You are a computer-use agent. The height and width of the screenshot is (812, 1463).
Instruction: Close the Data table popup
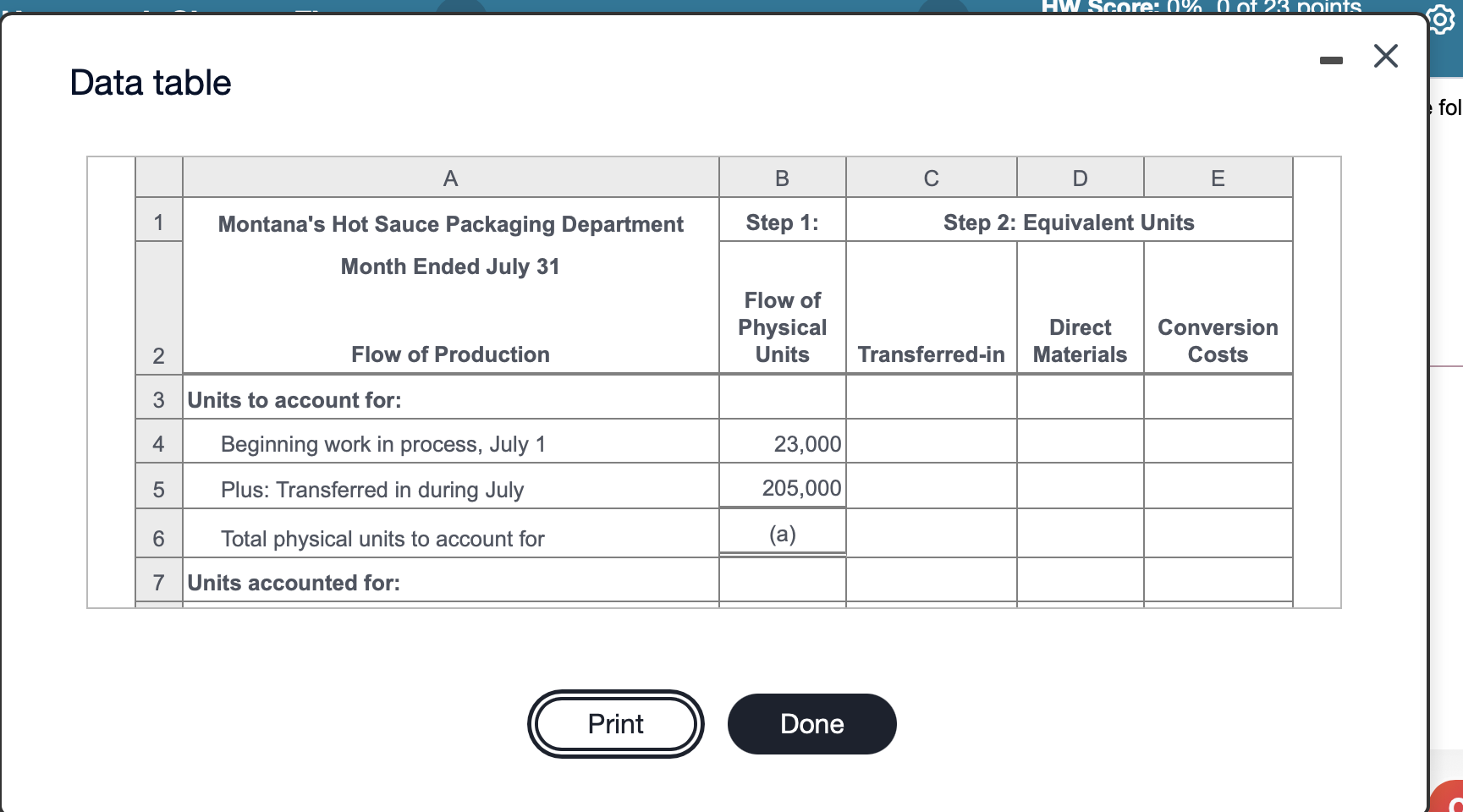click(x=1385, y=56)
